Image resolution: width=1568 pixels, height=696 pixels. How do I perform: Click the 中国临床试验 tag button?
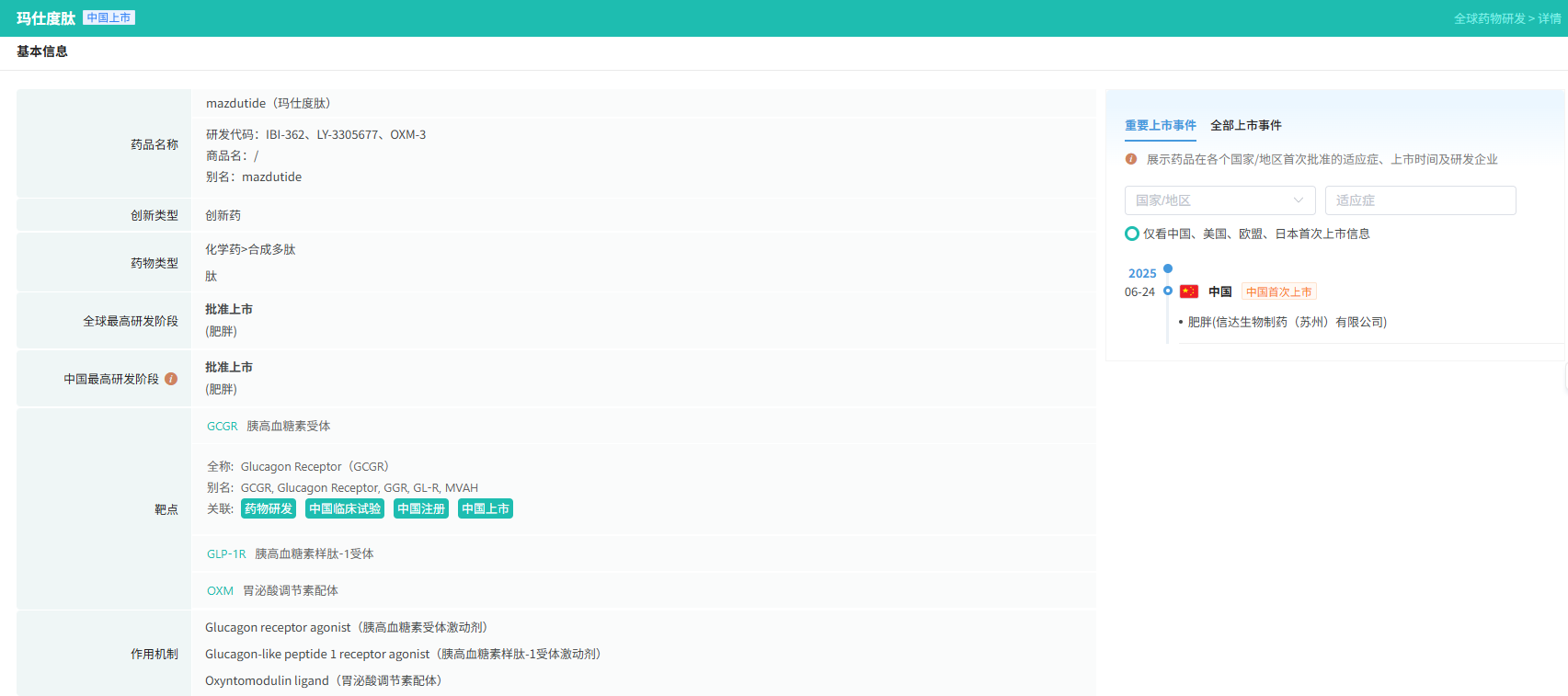(345, 508)
